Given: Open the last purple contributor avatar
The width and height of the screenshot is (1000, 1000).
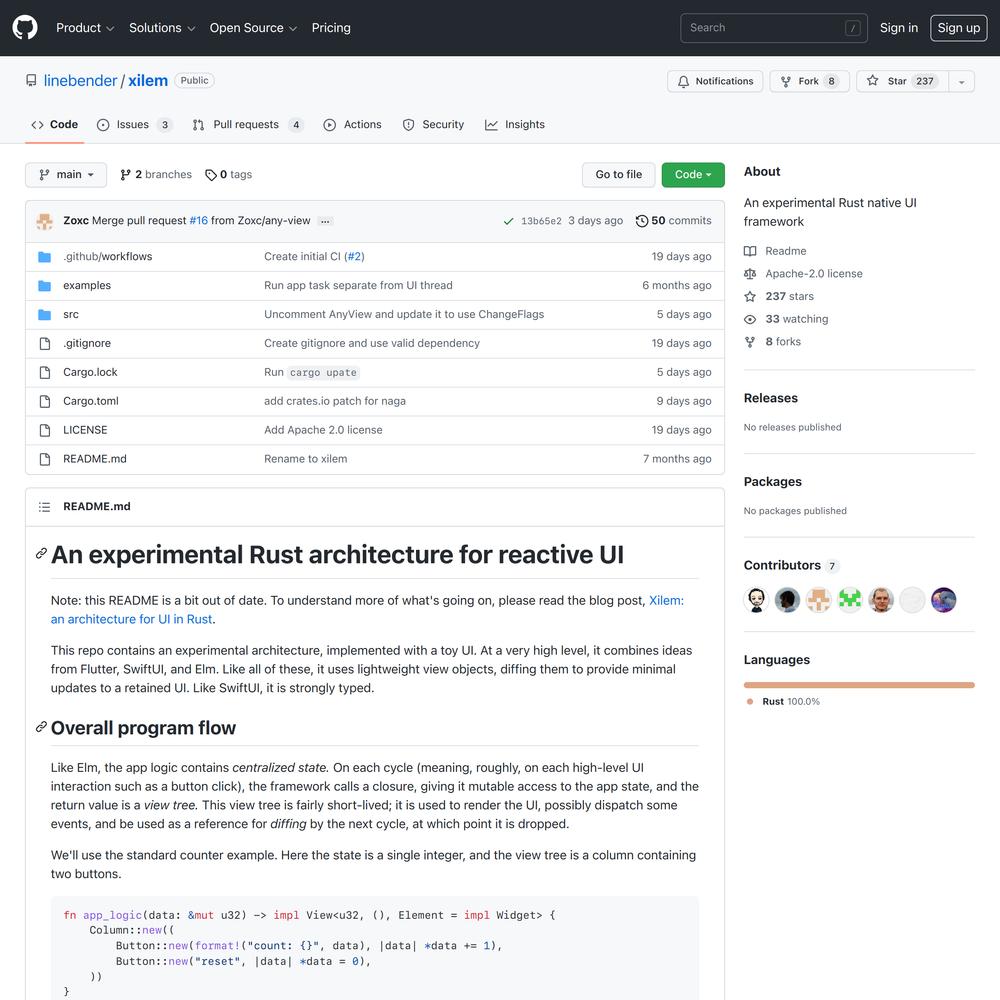Looking at the screenshot, I should click(x=944, y=600).
